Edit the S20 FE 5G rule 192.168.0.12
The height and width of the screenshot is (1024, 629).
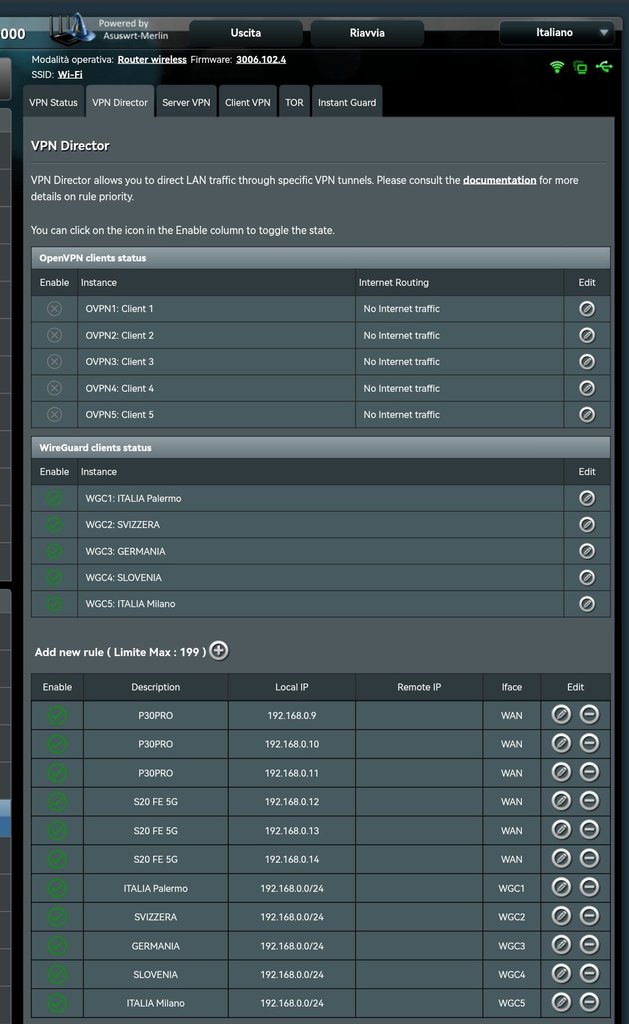coord(561,801)
